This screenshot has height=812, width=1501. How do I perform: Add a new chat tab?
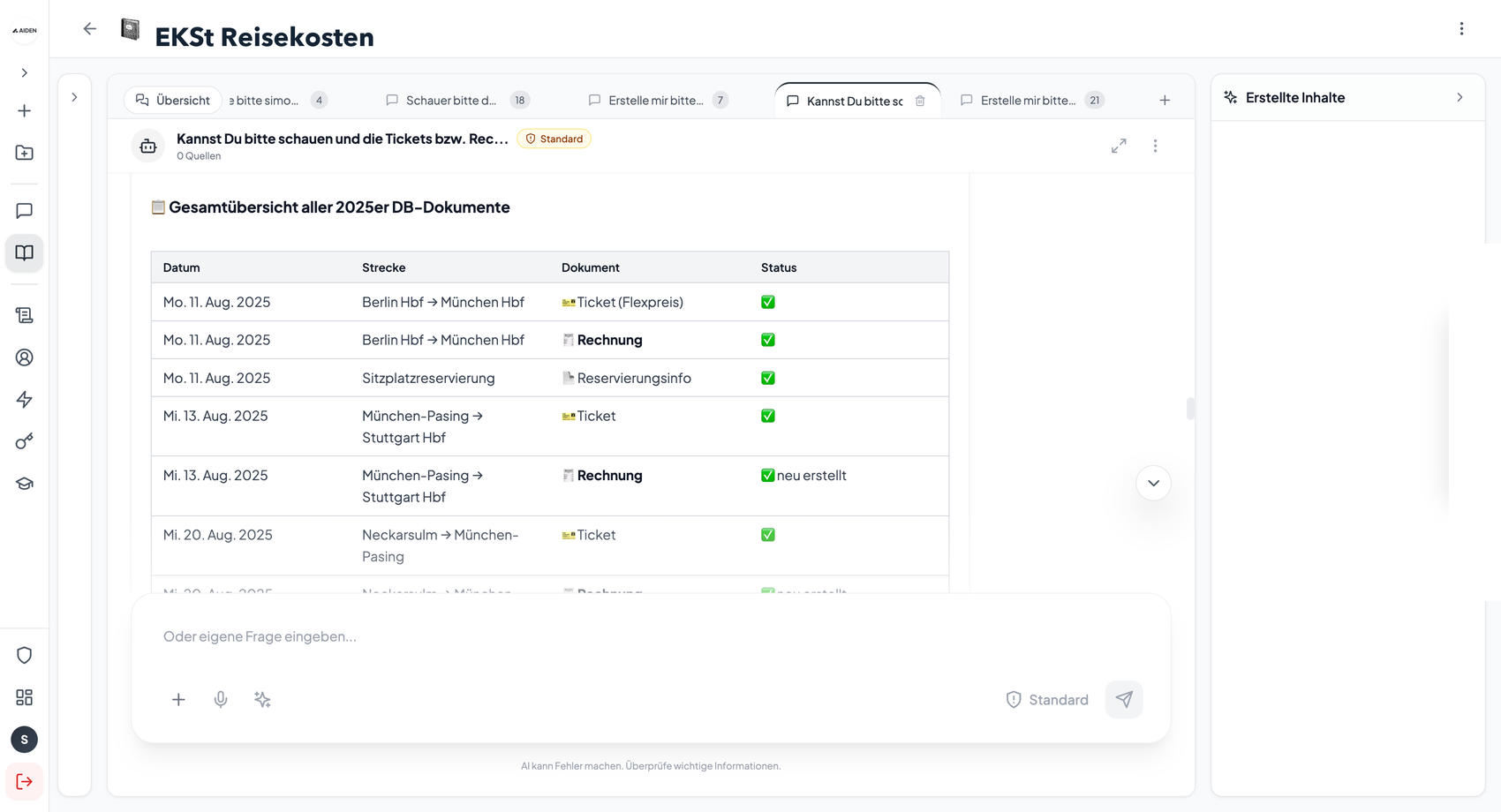(1165, 100)
